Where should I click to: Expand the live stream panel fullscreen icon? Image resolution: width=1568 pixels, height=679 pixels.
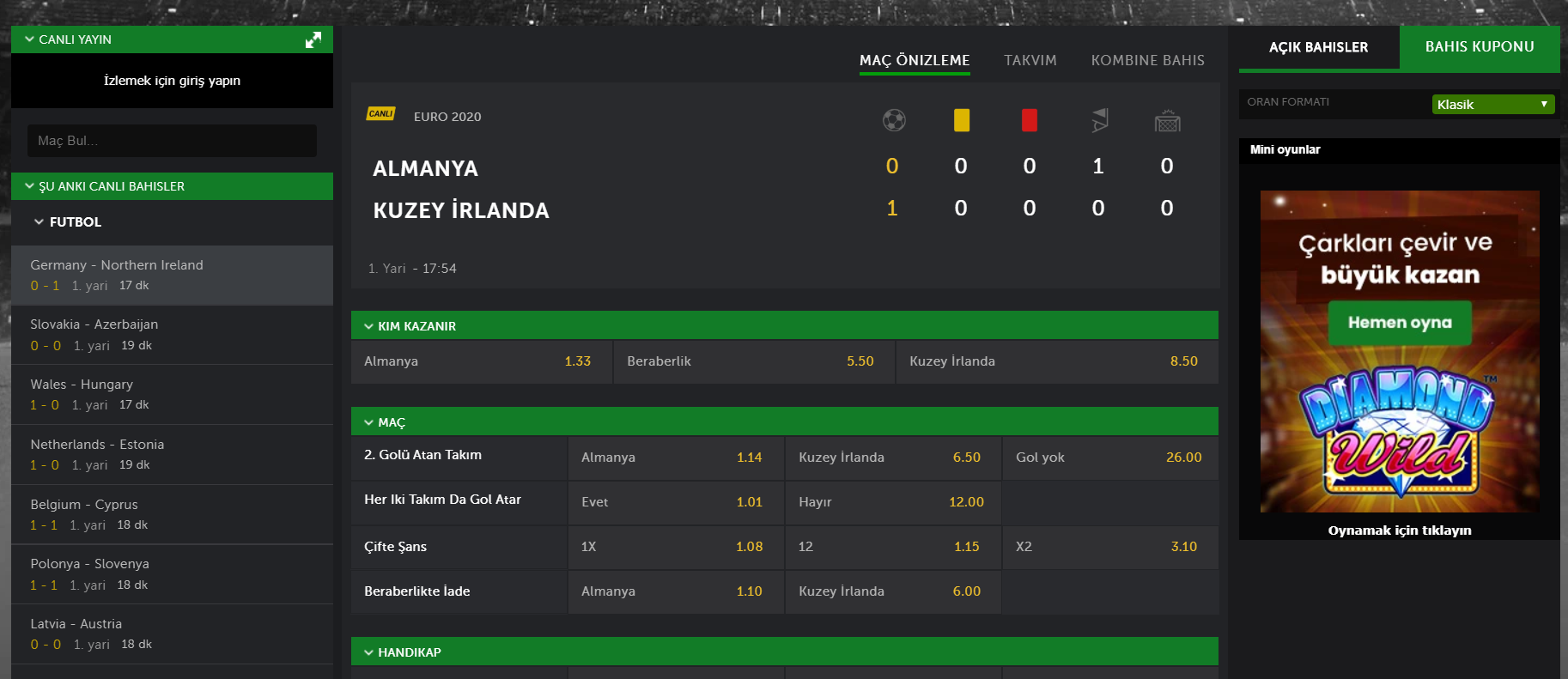(313, 39)
